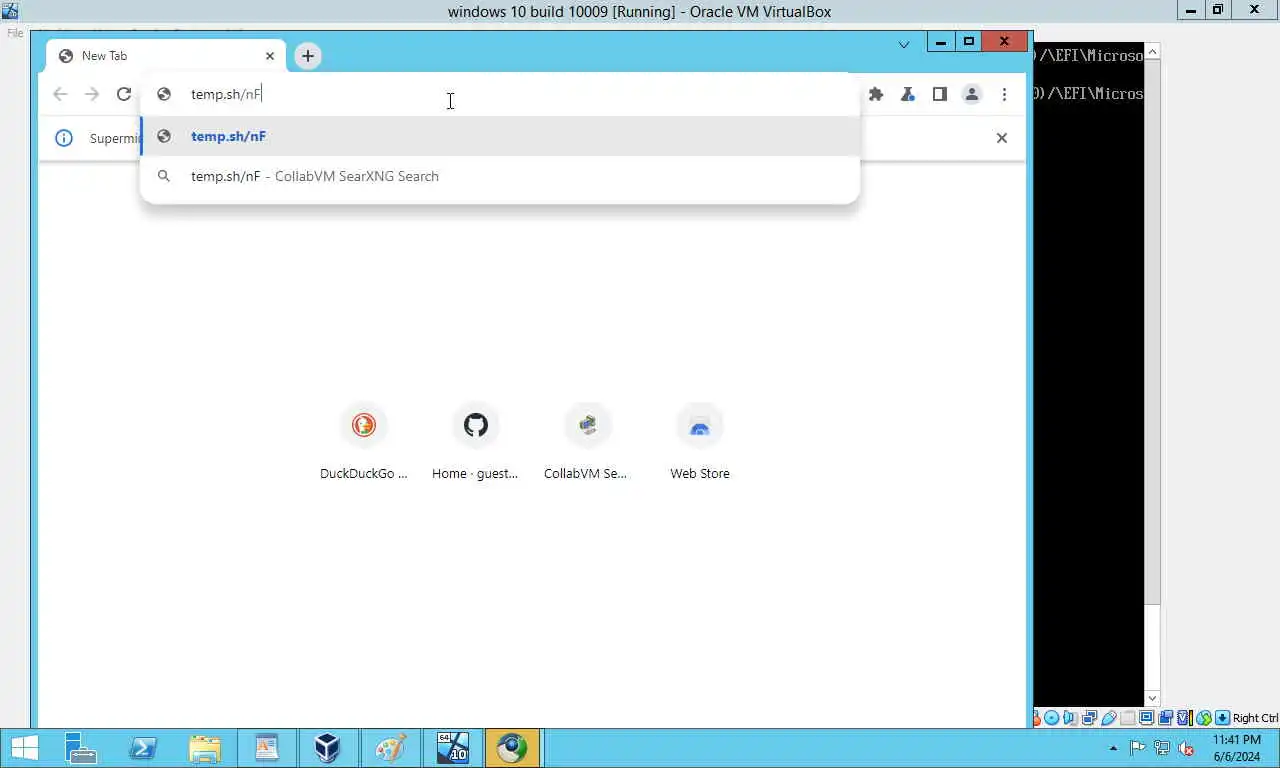1280x768 pixels.
Task: Click the VirtualBox mouse integration icon
Action: [x=1204, y=718]
